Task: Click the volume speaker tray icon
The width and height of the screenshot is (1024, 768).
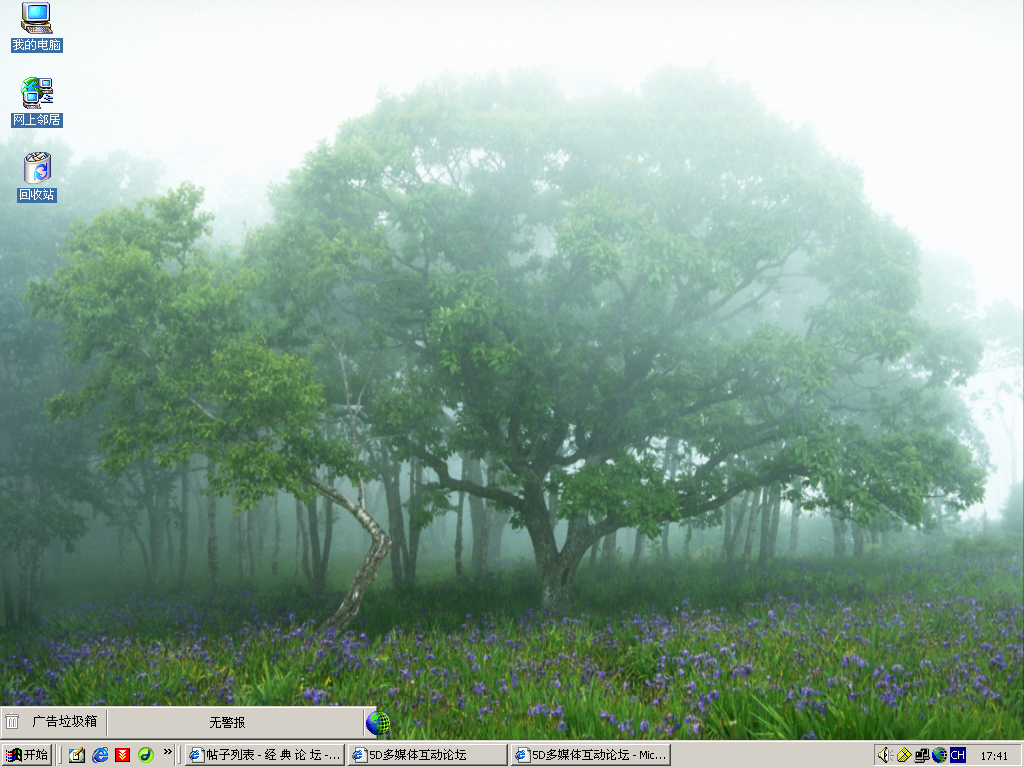Action: [885, 756]
